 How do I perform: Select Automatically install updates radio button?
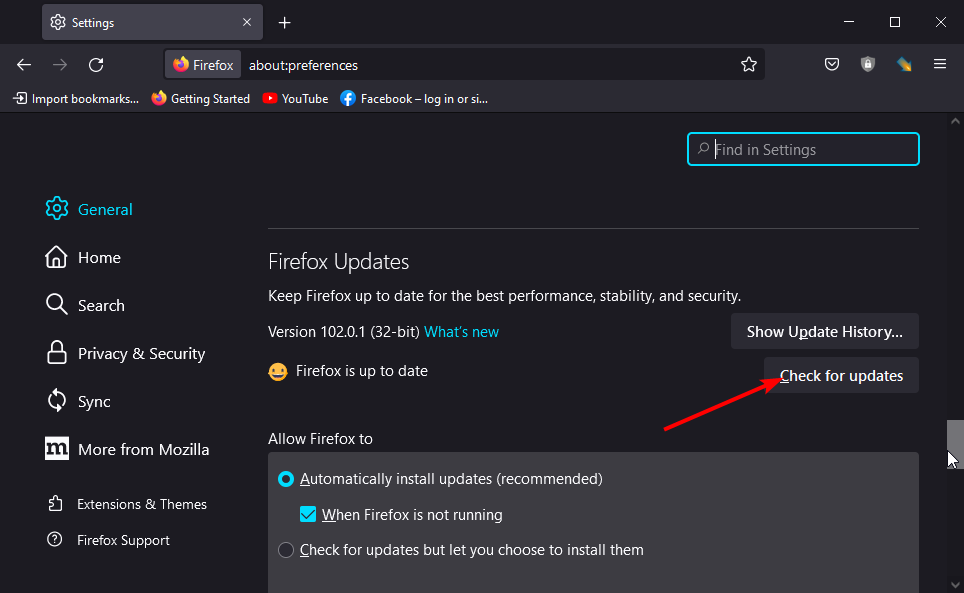(286, 479)
